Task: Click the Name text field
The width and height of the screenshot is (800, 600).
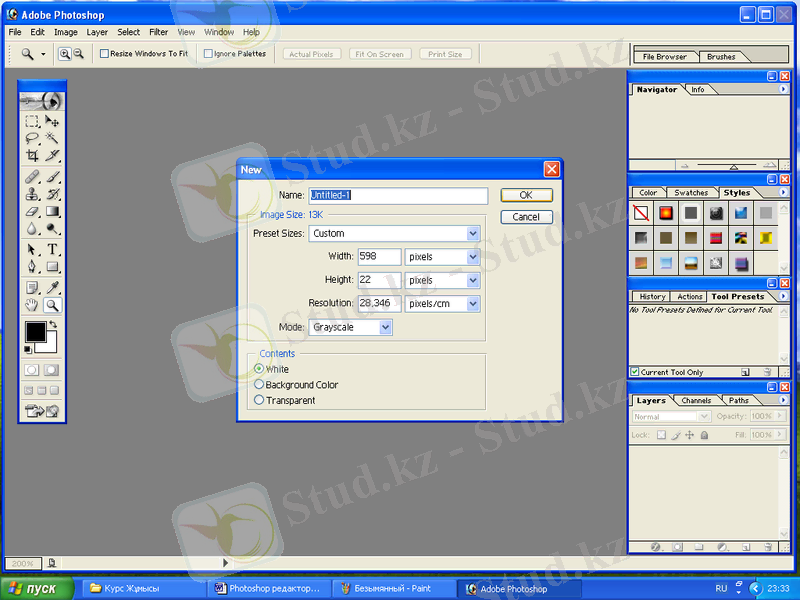Action: 398,196
